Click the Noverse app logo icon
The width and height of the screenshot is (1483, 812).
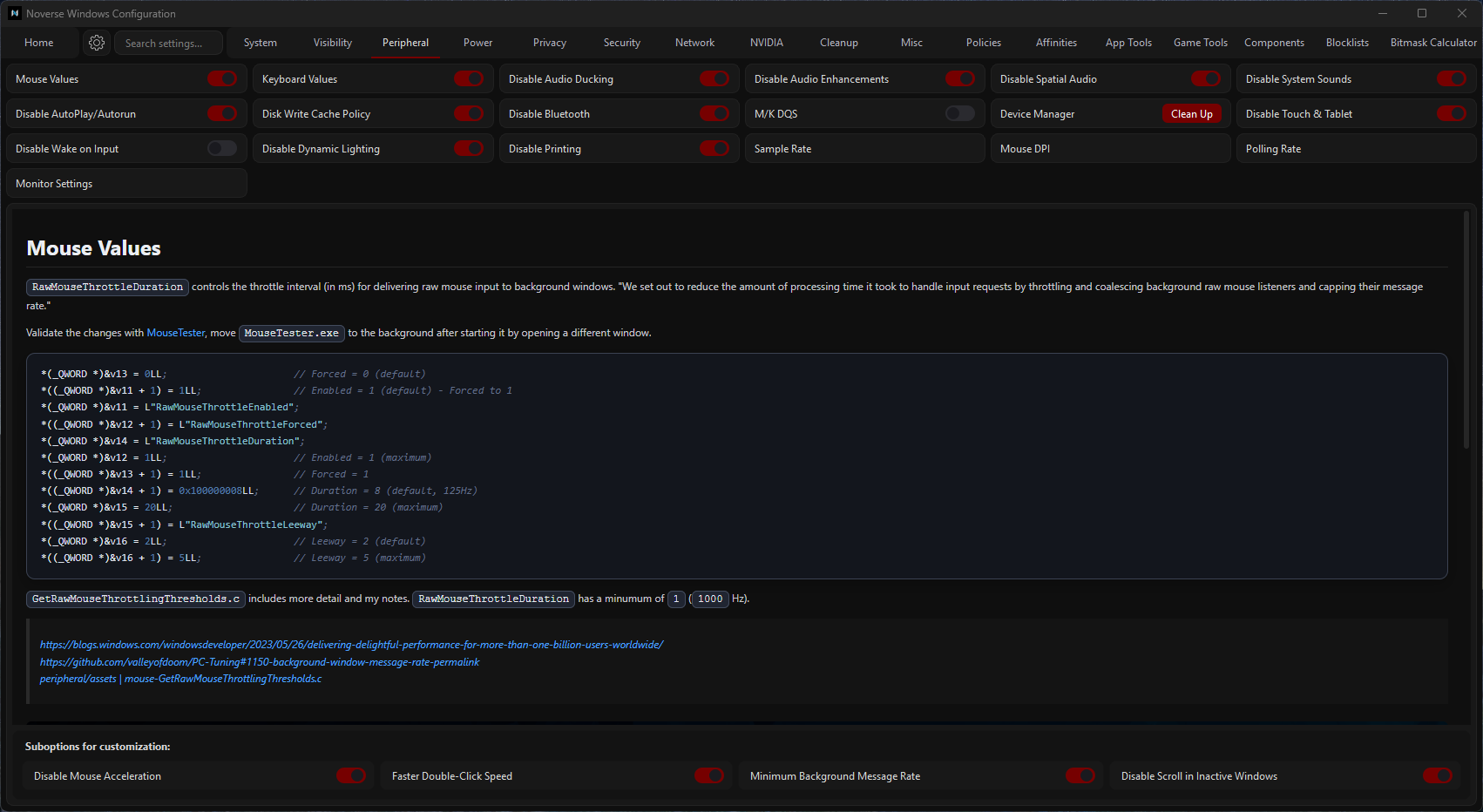point(14,13)
